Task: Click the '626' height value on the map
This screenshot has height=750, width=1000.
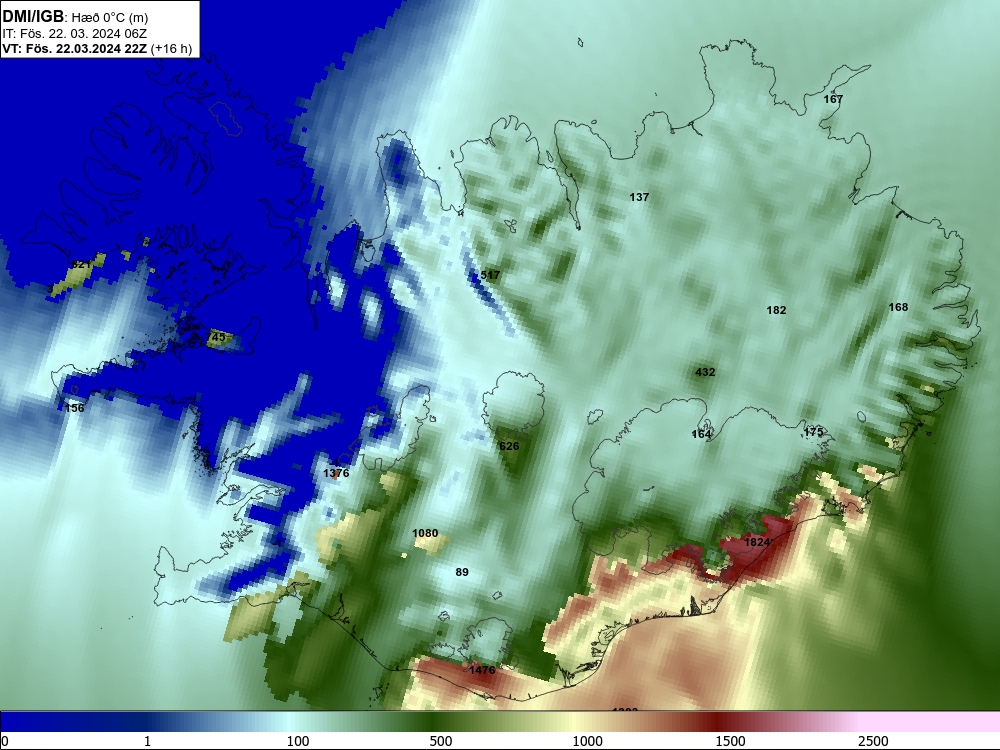Action: 509,446
